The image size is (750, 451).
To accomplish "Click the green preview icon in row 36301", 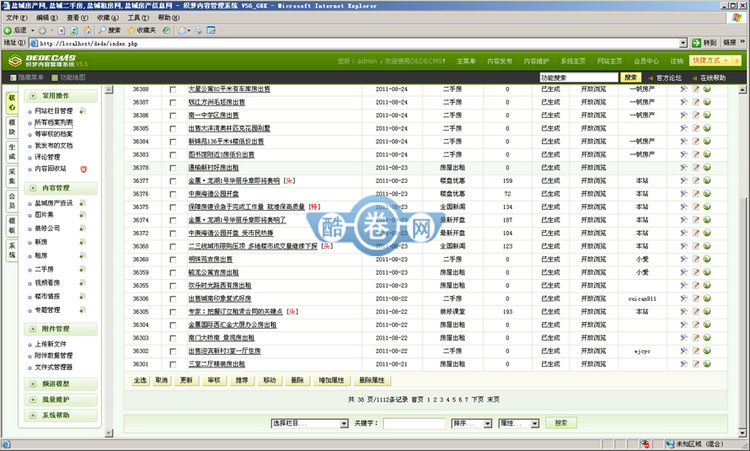I will (x=707, y=363).
